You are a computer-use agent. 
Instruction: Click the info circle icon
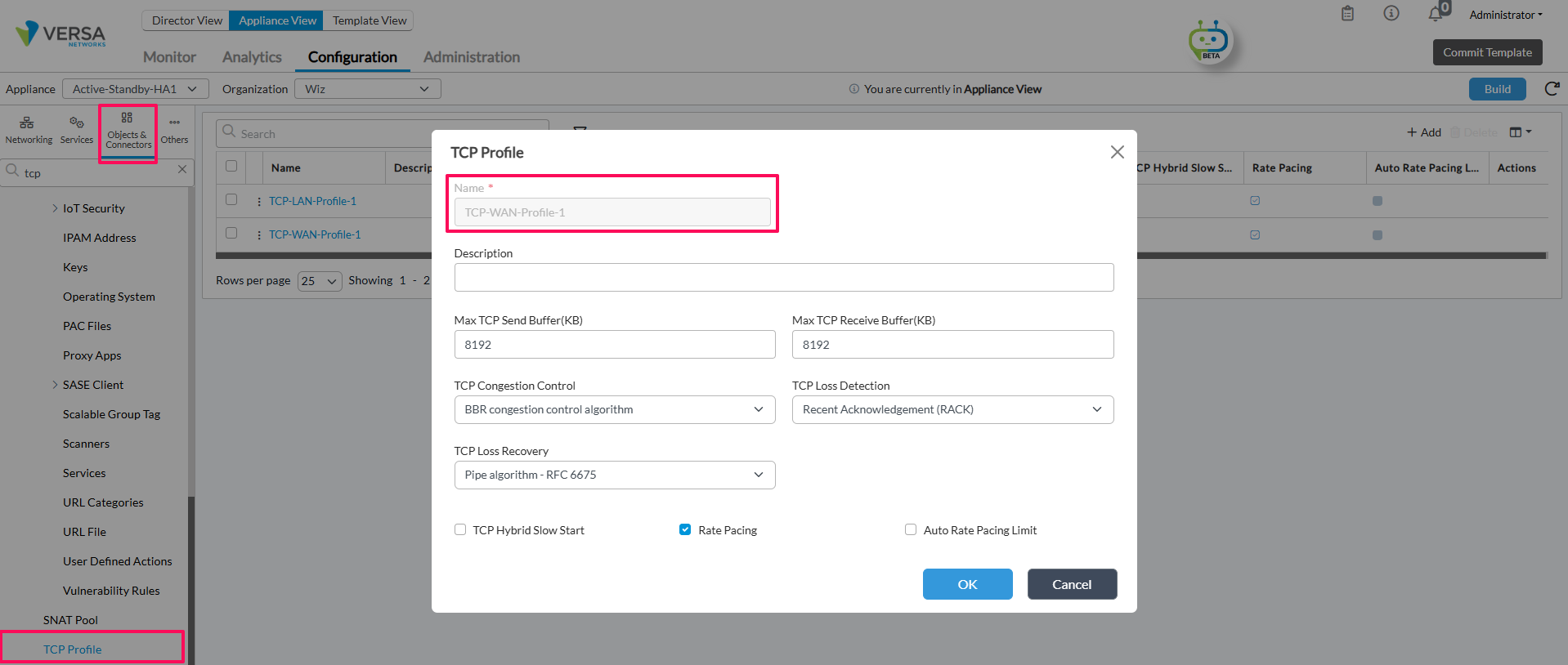point(1391,14)
